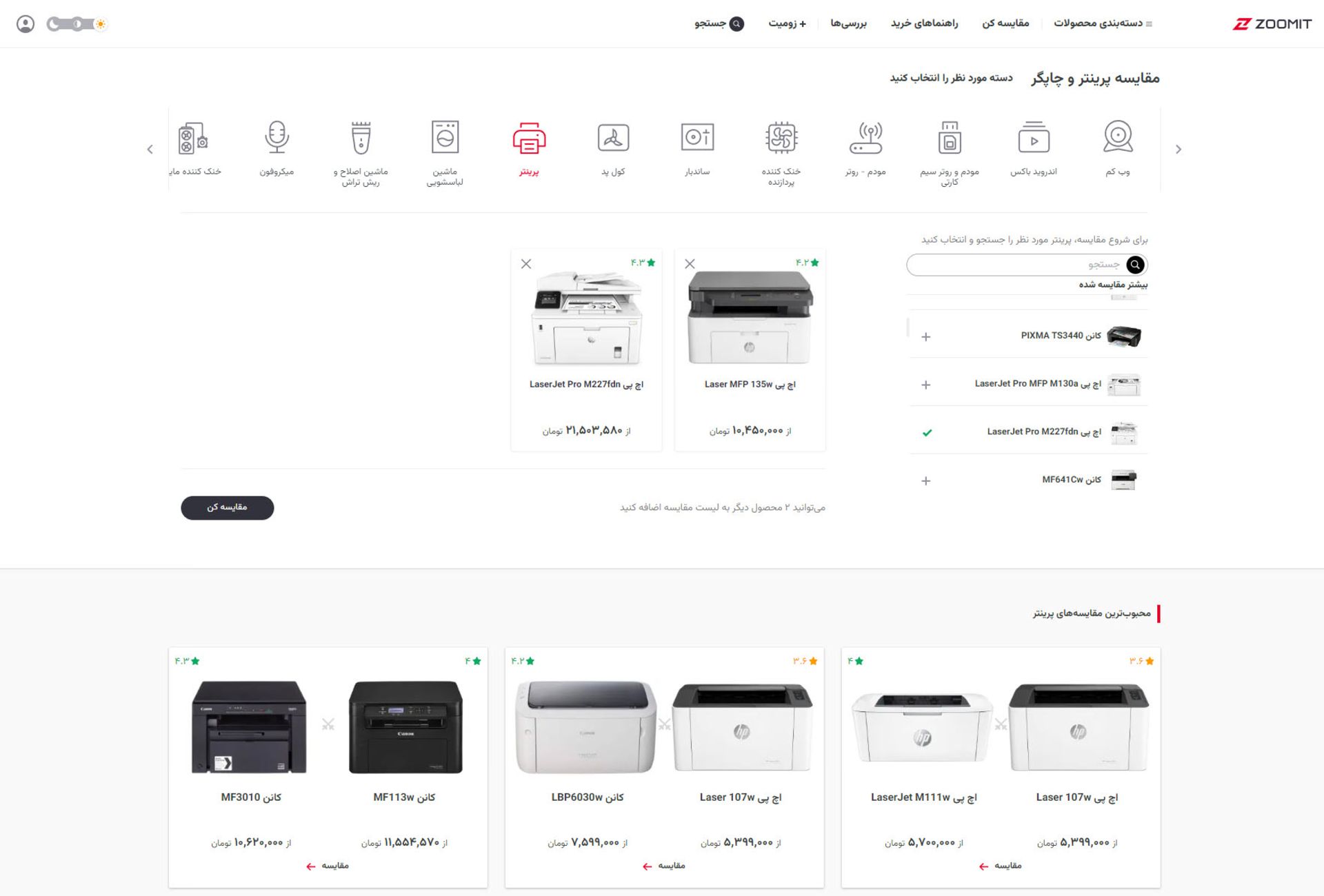Viewport: 1324px width, 896px height.
Task: Select the Android box category icon
Action: [x=1033, y=138]
